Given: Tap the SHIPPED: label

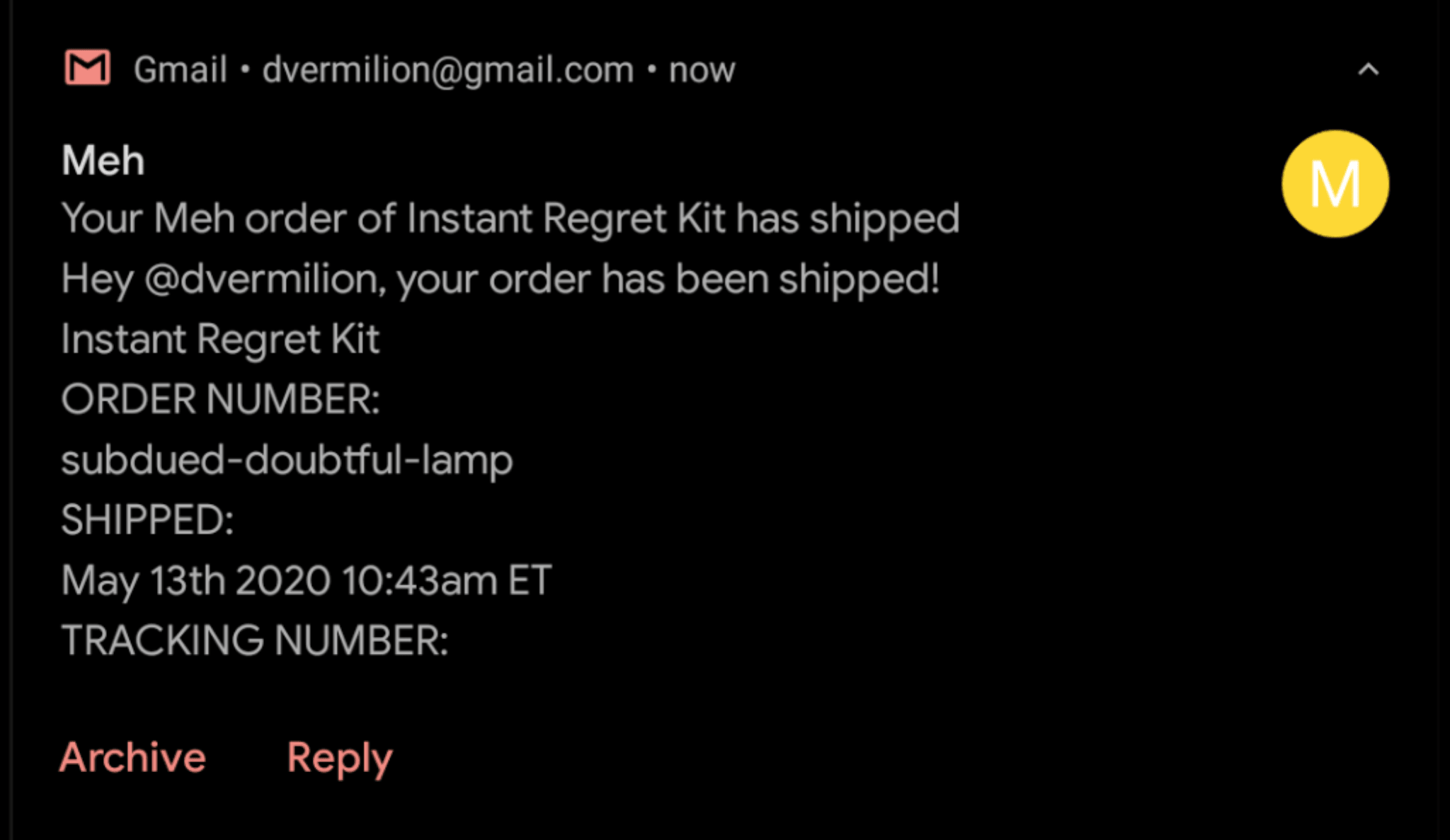Looking at the screenshot, I should pos(147,520).
